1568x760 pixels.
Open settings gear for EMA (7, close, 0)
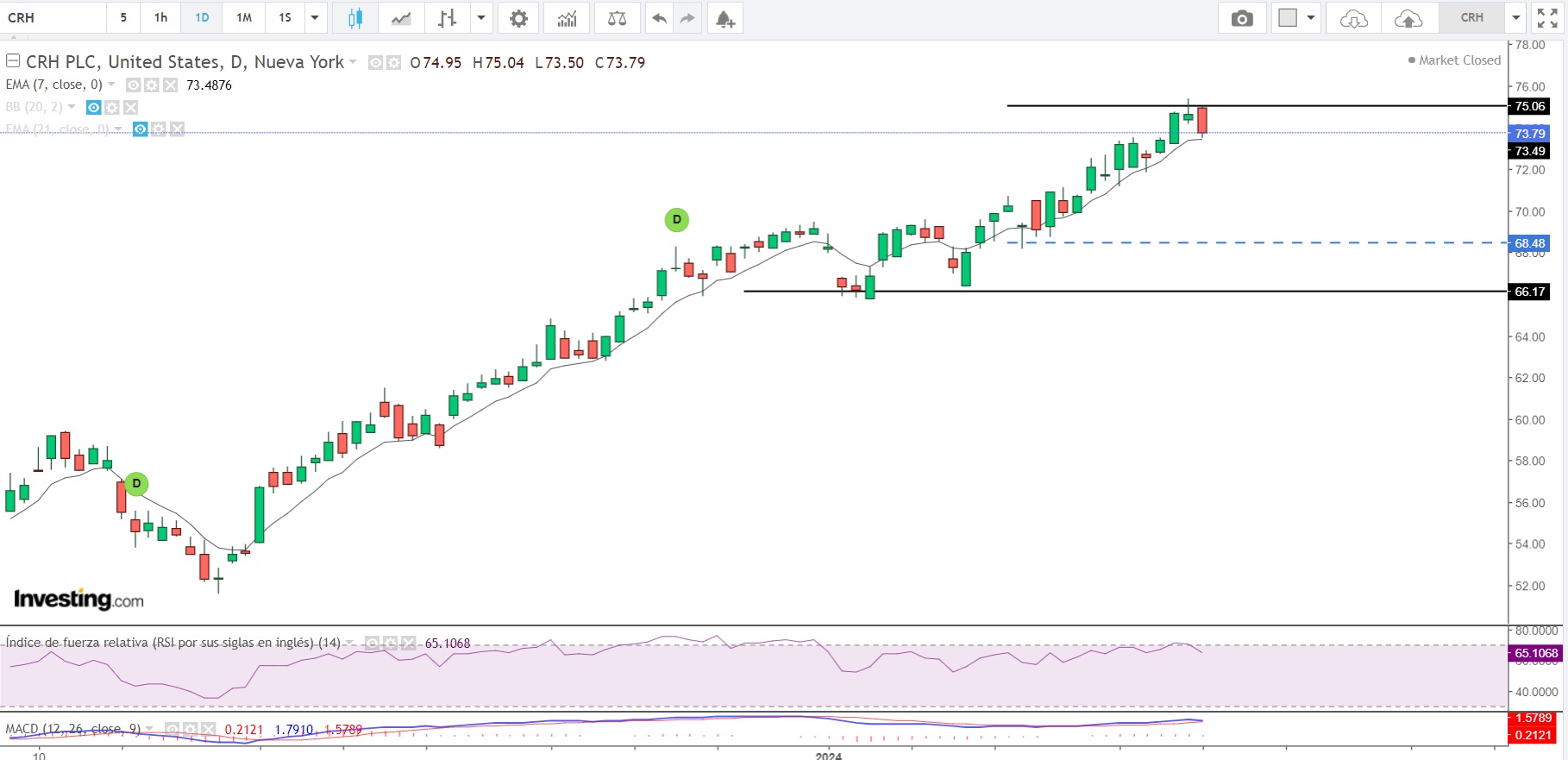[x=152, y=85]
